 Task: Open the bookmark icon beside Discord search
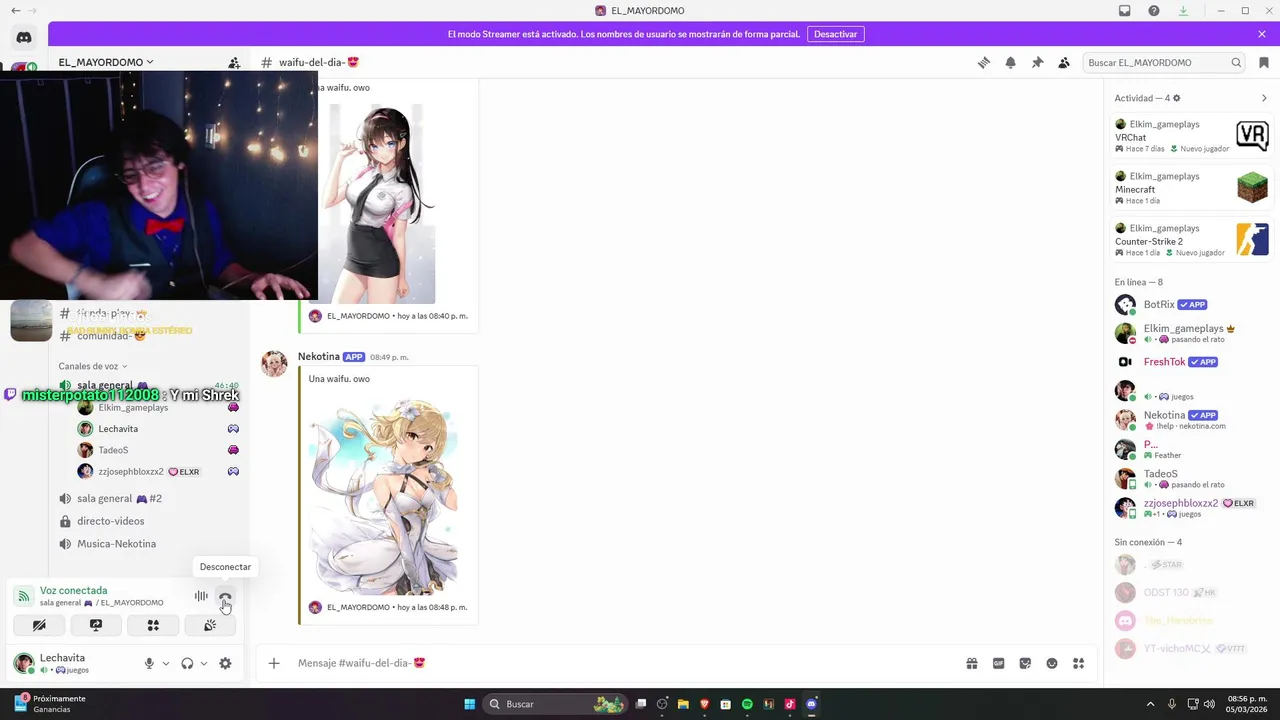pyautogui.click(x=1264, y=62)
